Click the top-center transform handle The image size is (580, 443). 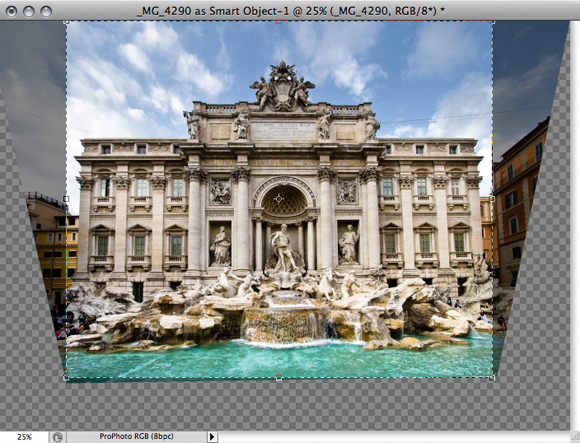pyautogui.click(x=279, y=22)
